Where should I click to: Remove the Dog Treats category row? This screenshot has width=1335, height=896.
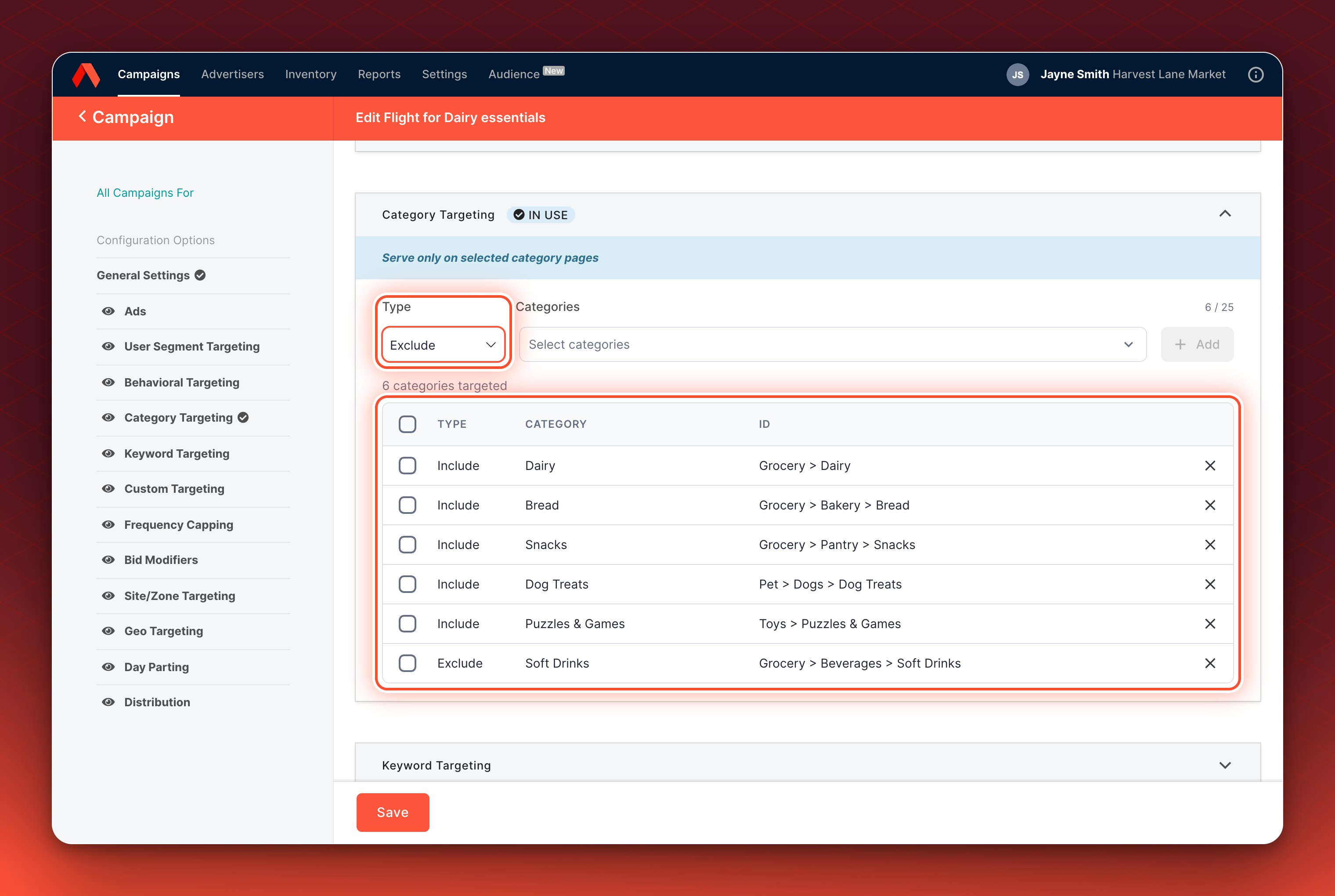tap(1210, 584)
